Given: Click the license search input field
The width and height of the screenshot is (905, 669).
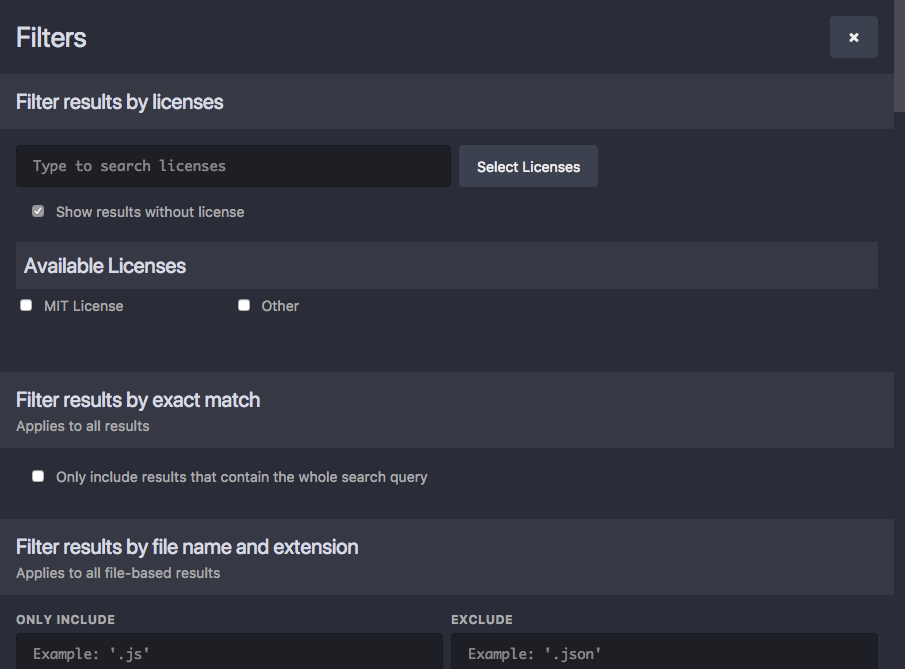Looking at the screenshot, I should tap(233, 166).
